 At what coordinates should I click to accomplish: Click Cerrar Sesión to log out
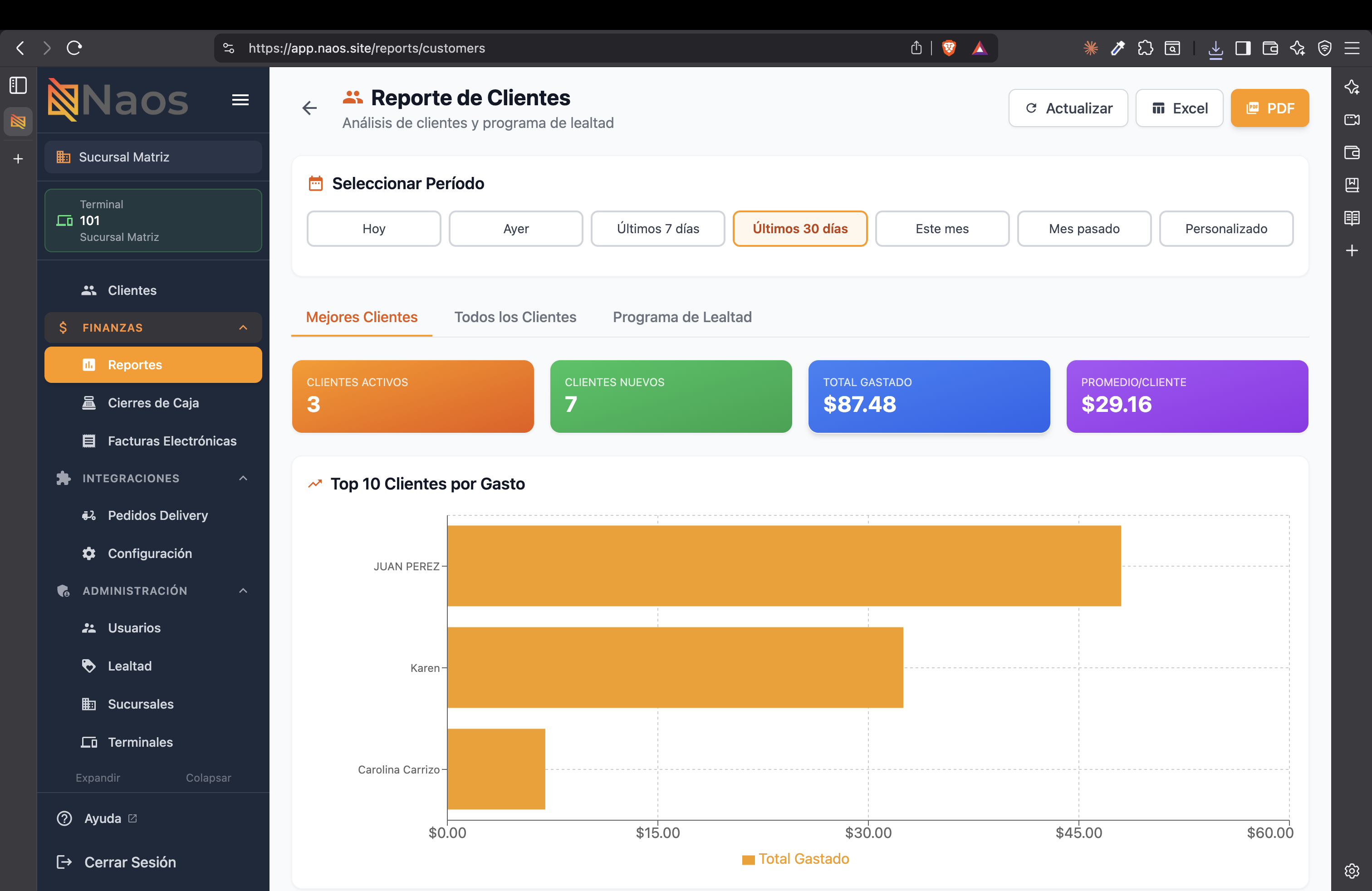(x=117, y=862)
